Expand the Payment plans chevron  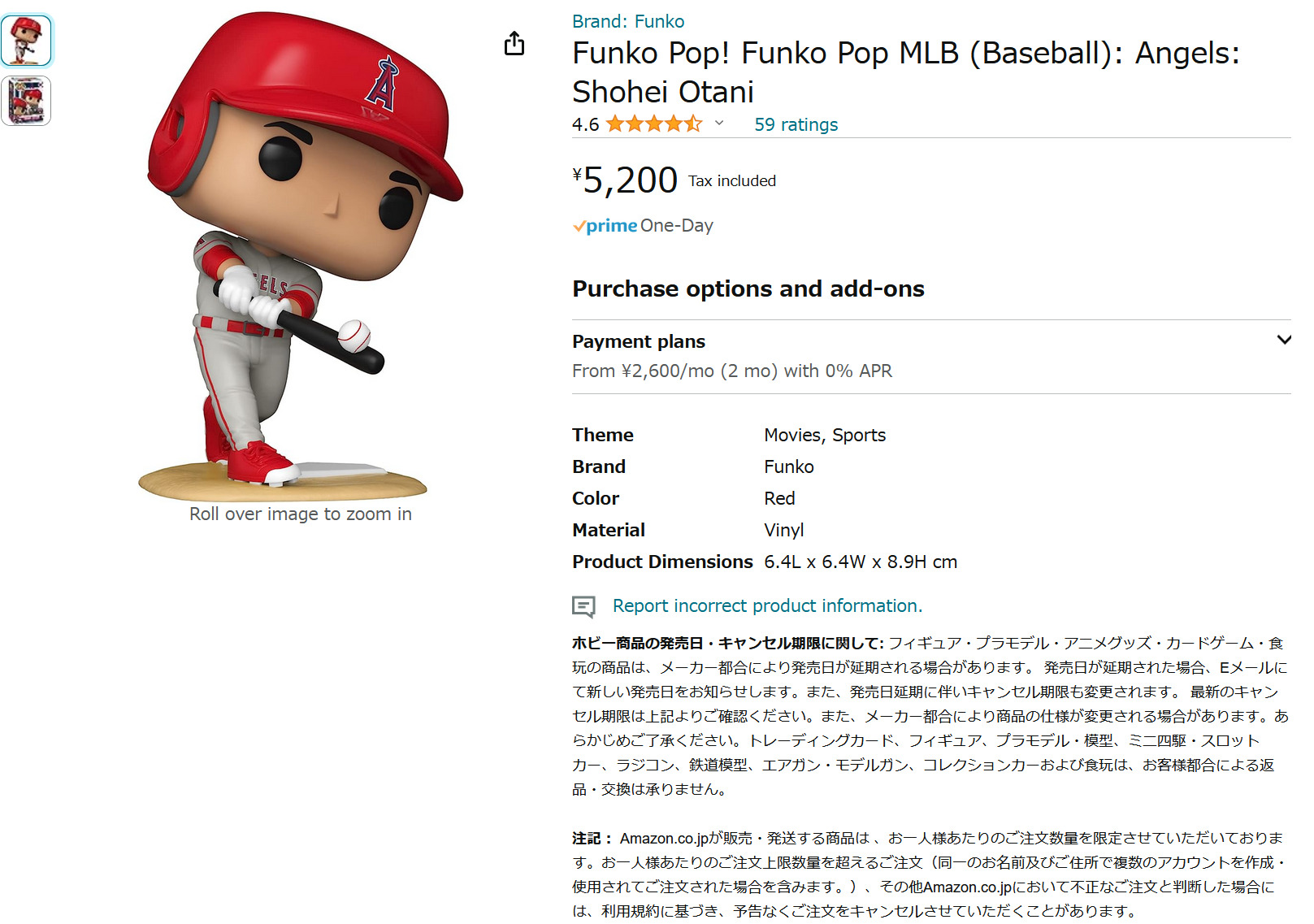(1284, 340)
